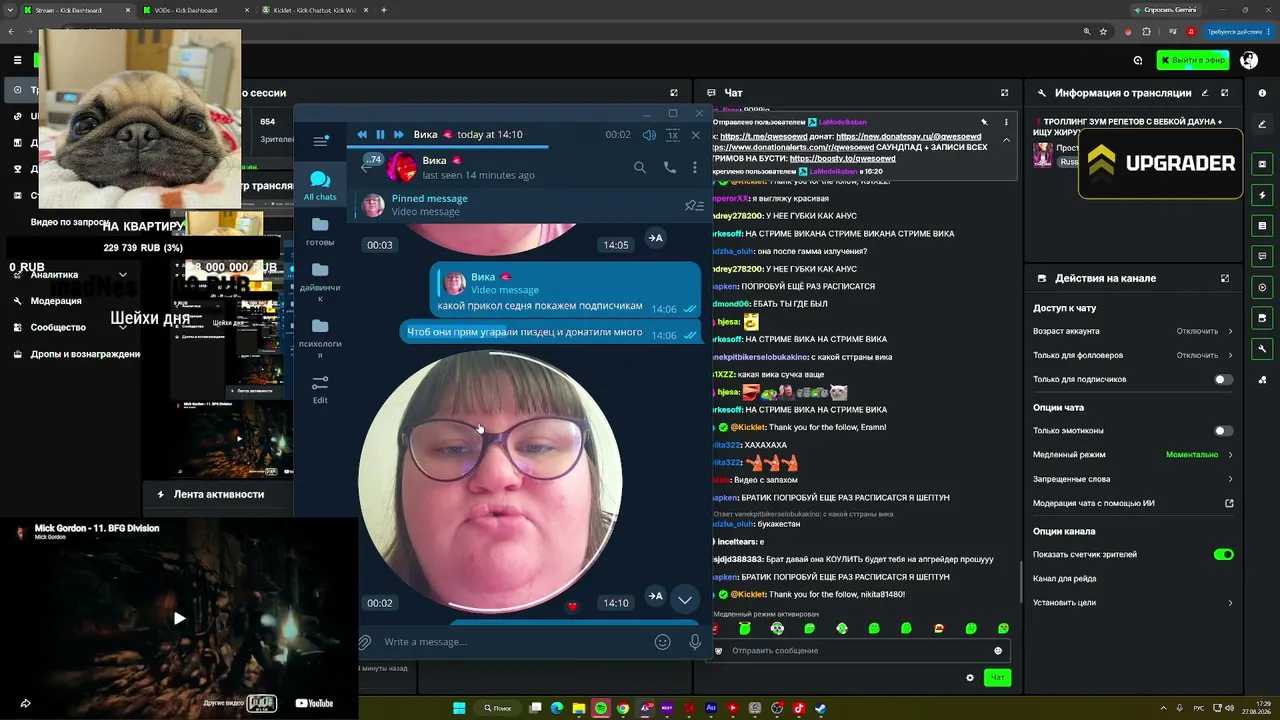1280x720 pixels.
Task: Select All chats in Telegram sidebar
Action: click(320, 186)
